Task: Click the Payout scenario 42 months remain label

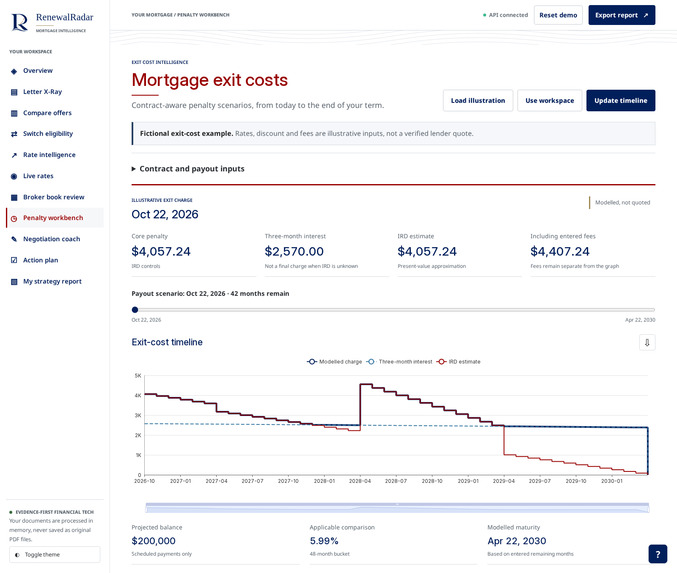Action: pos(210,294)
